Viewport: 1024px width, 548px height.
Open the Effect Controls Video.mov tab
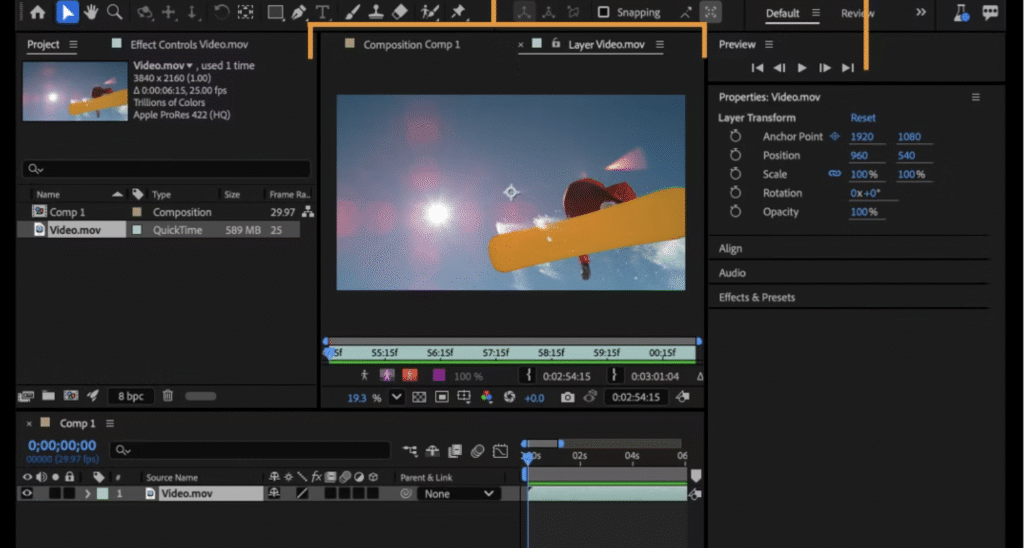tap(189, 44)
